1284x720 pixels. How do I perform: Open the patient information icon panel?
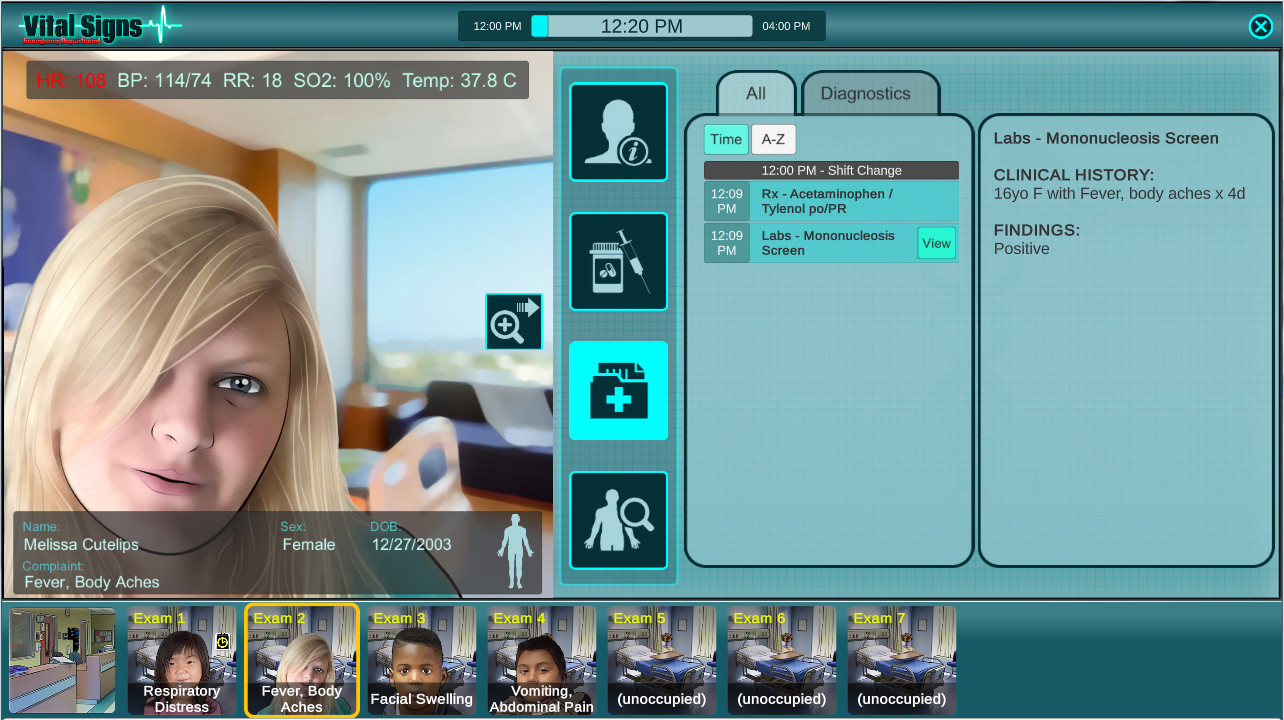(618, 132)
